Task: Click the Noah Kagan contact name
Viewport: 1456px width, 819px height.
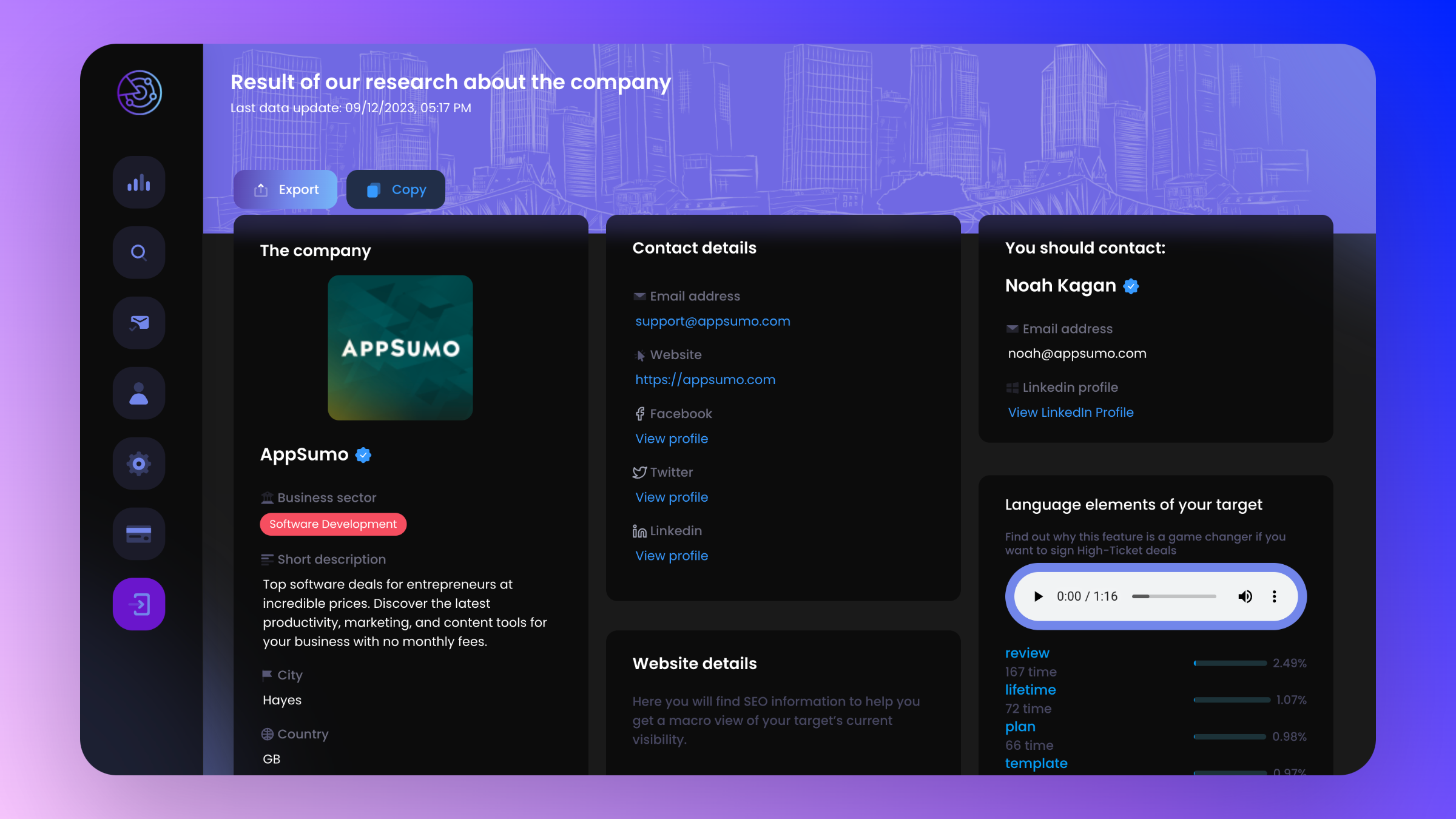Action: click(x=1060, y=286)
